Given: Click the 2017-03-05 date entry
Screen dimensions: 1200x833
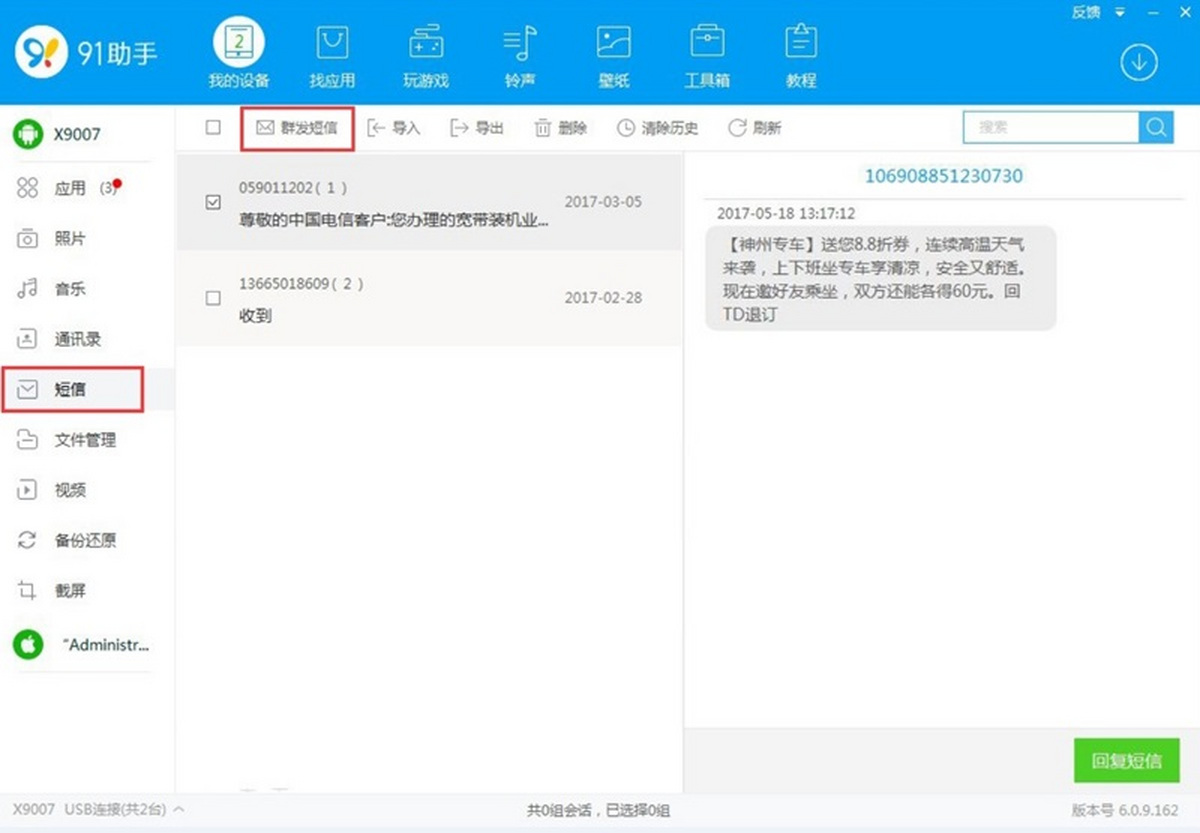Looking at the screenshot, I should [603, 202].
